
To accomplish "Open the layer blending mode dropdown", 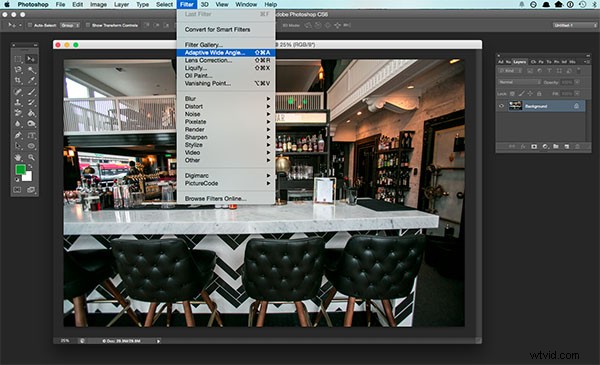I will 519,82.
